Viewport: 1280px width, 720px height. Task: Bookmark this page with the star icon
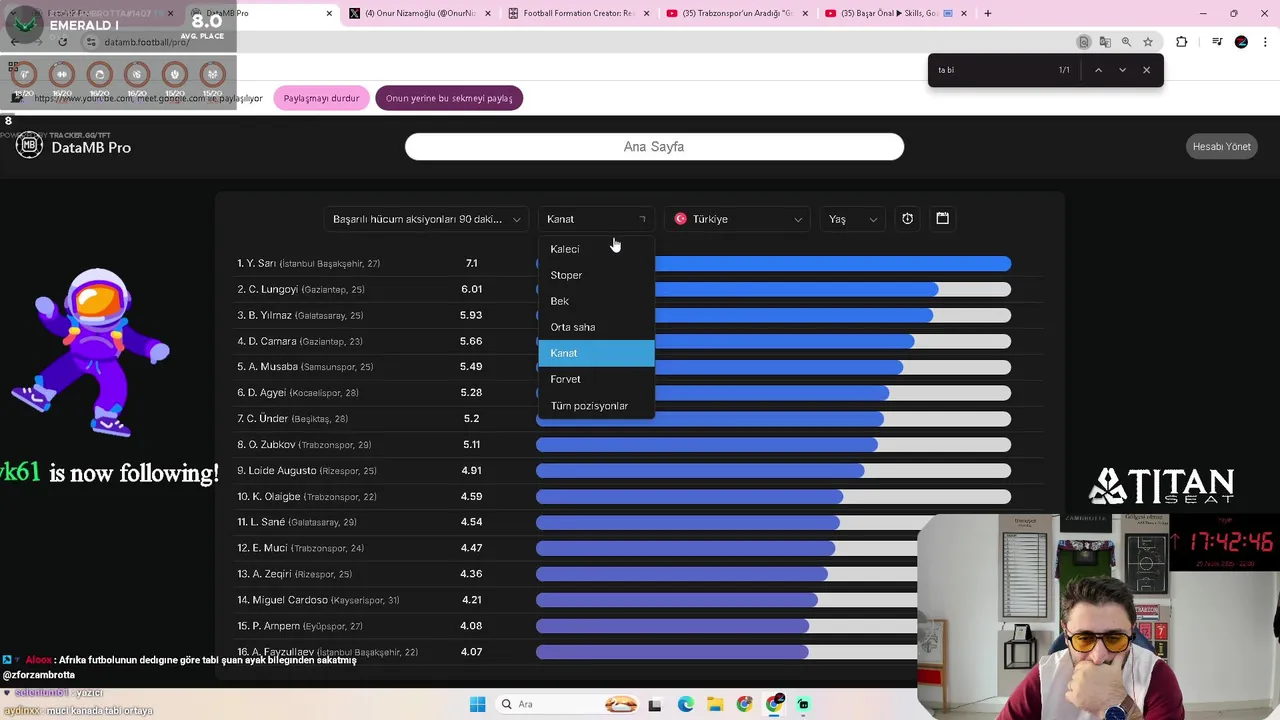(1148, 42)
